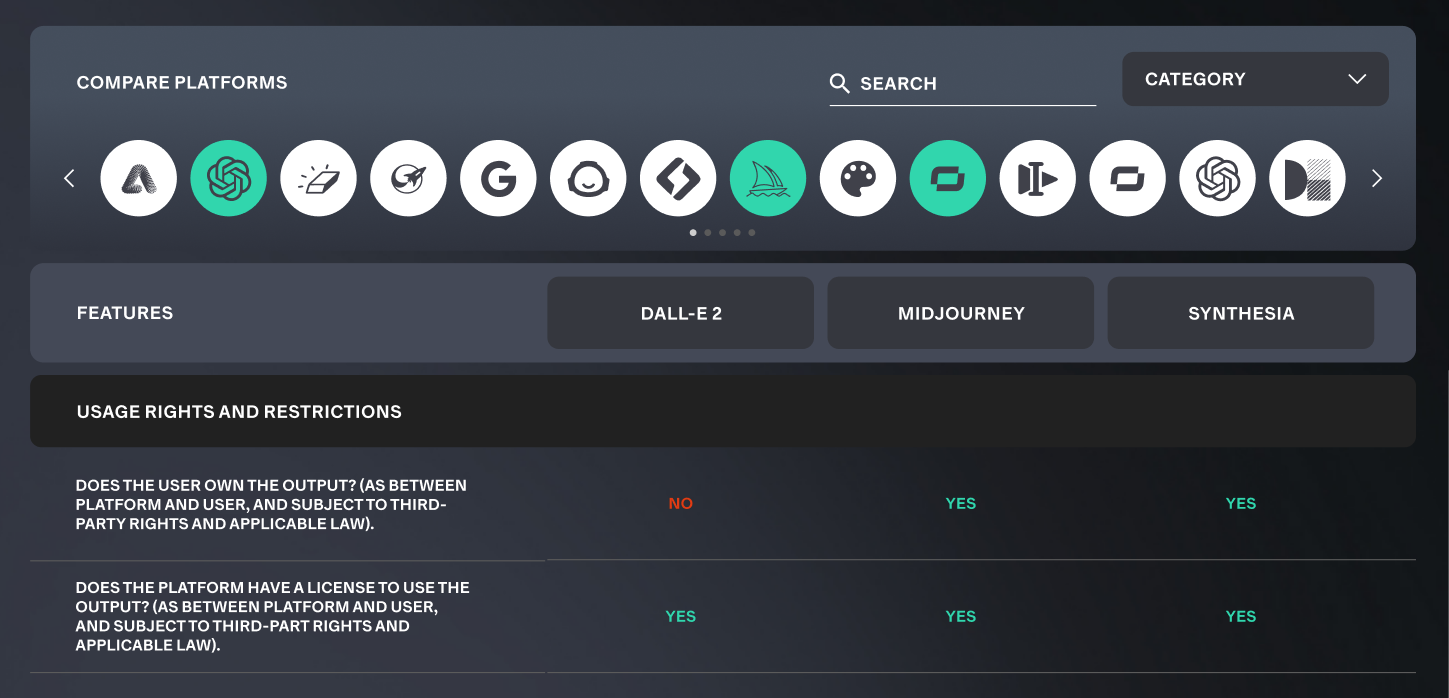
Task: Click the Search input field
Action: click(963, 83)
